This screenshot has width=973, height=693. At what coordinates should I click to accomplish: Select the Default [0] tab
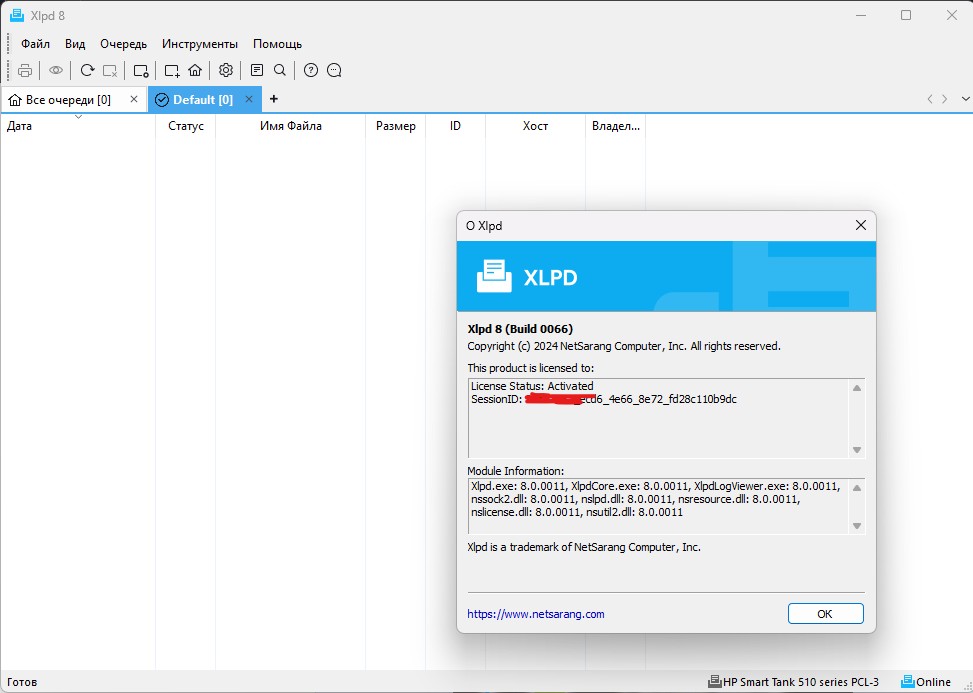(203, 100)
